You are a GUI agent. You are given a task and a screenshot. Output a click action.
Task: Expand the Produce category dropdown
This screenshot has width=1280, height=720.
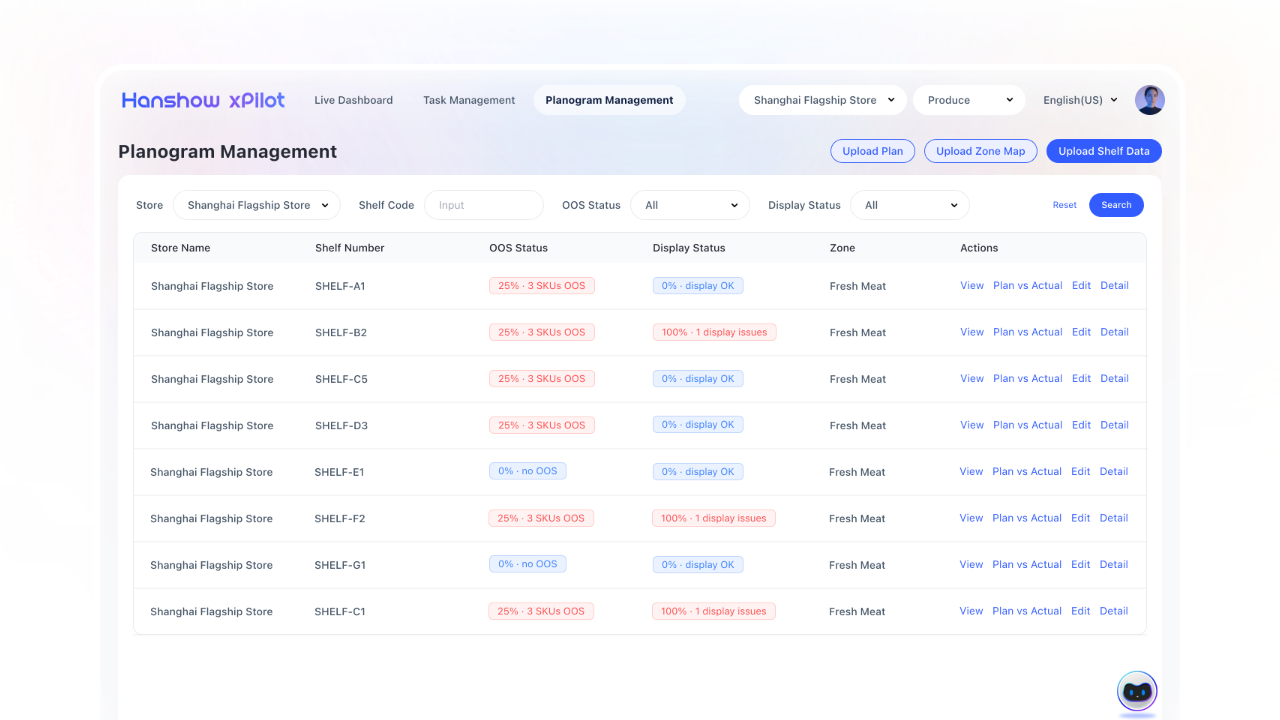point(969,100)
